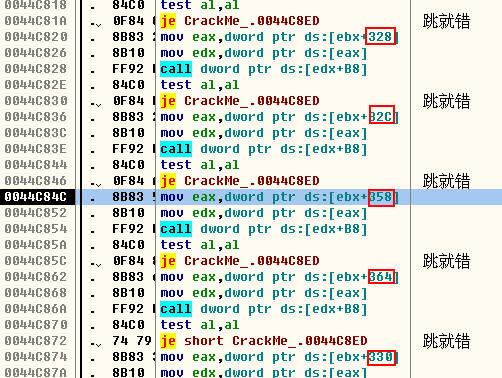Click test al,al at row 0044C844

tap(200, 165)
